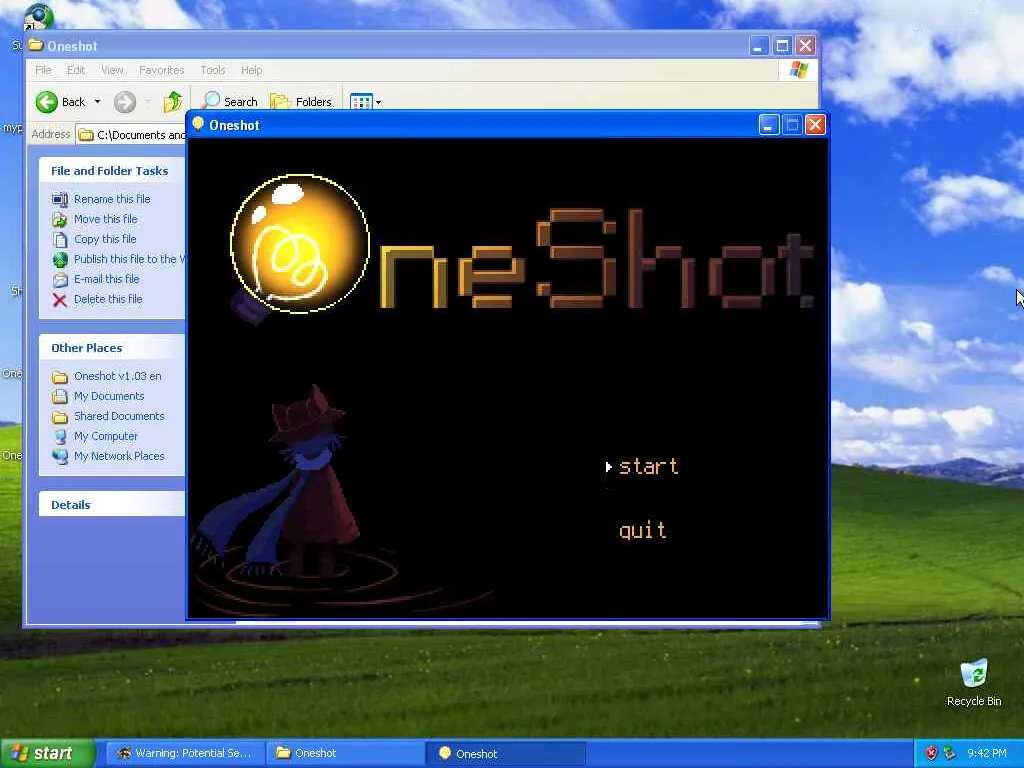Click the Oneshot game title bar lightbulb icon
The width and height of the screenshot is (1024, 768).
[x=198, y=124]
